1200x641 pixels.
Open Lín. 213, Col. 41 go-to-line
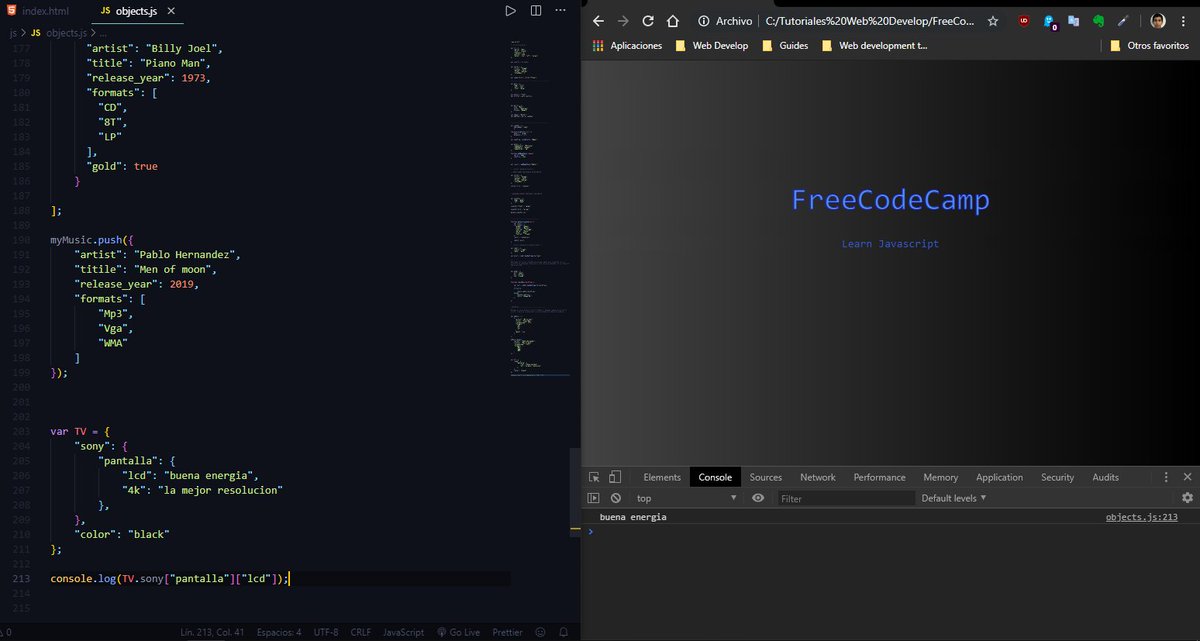[x=211, y=632]
